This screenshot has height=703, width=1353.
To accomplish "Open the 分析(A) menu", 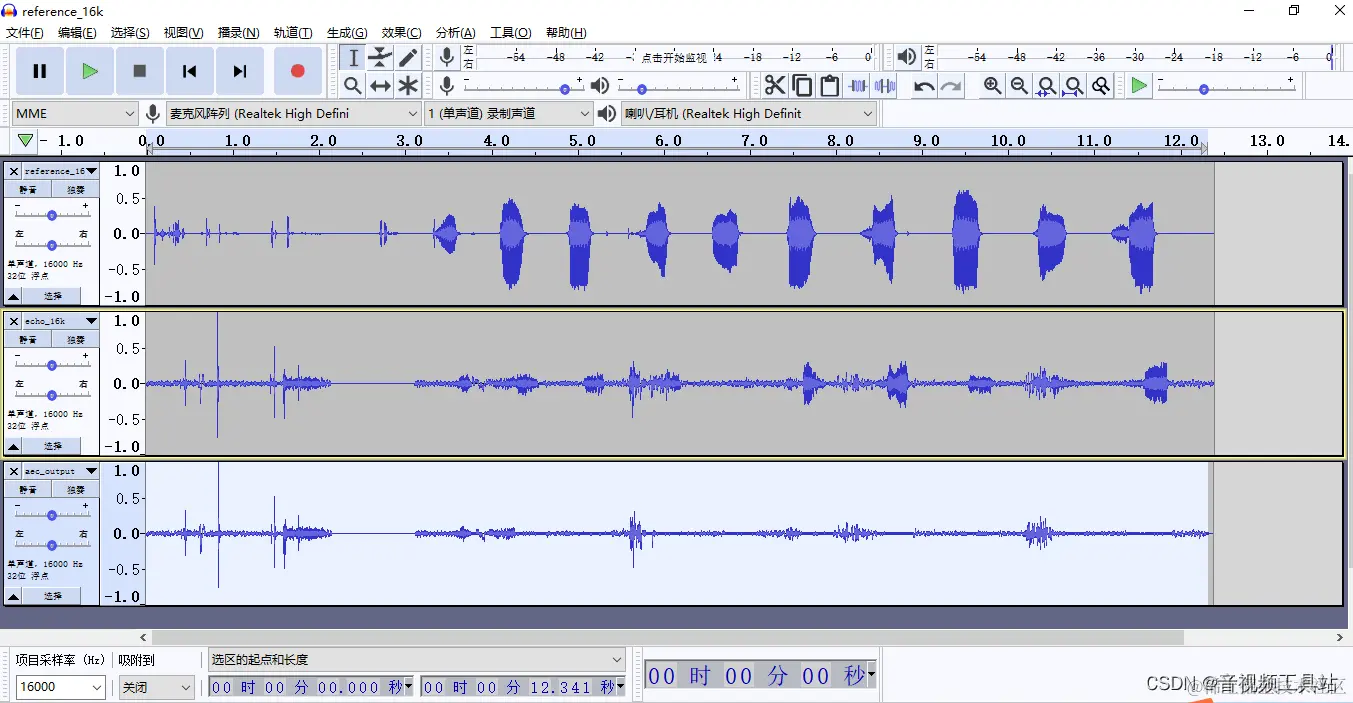I will pyautogui.click(x=455, y=33).
